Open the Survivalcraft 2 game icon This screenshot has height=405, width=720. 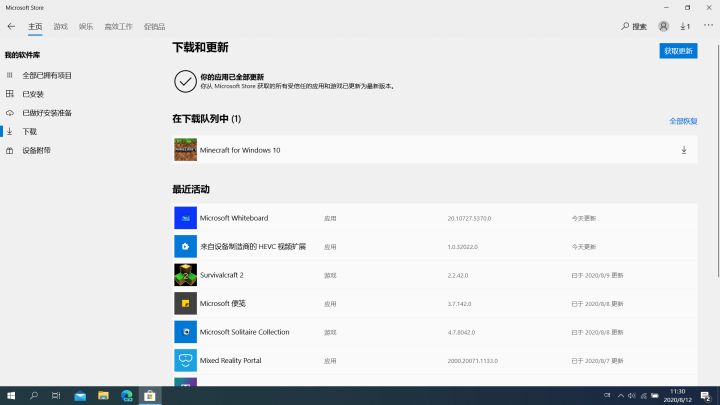(x=186, y=275)
